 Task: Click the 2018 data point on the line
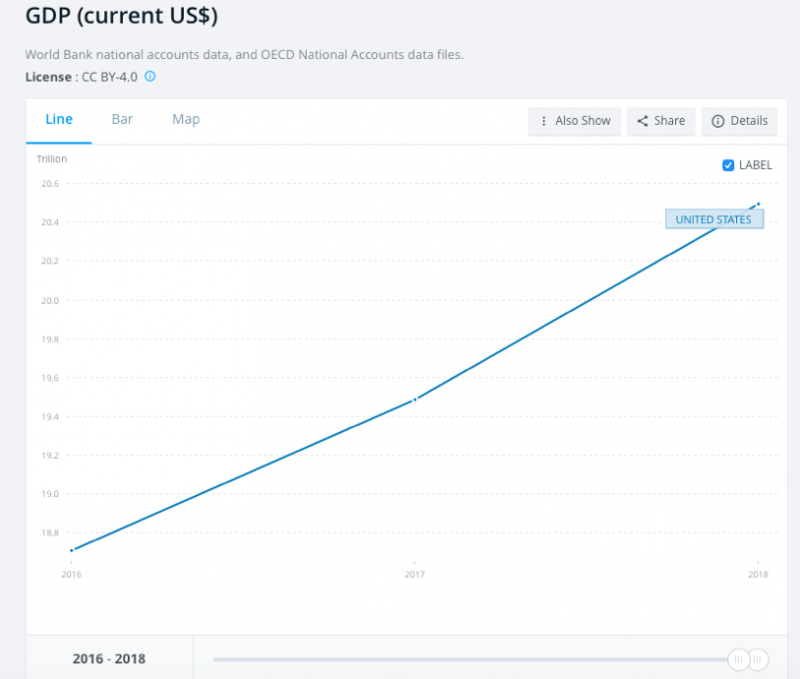759,204
